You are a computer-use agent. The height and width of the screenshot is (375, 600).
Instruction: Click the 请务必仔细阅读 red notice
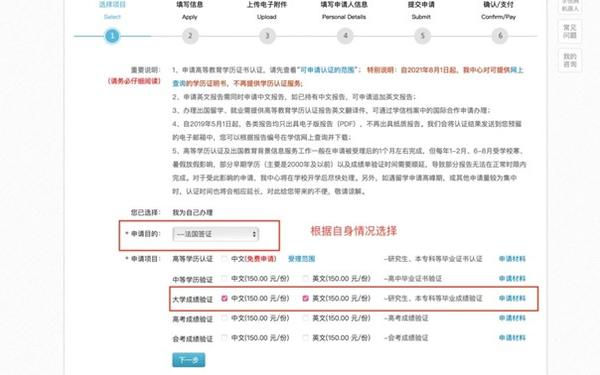click(x=134, y=81)
